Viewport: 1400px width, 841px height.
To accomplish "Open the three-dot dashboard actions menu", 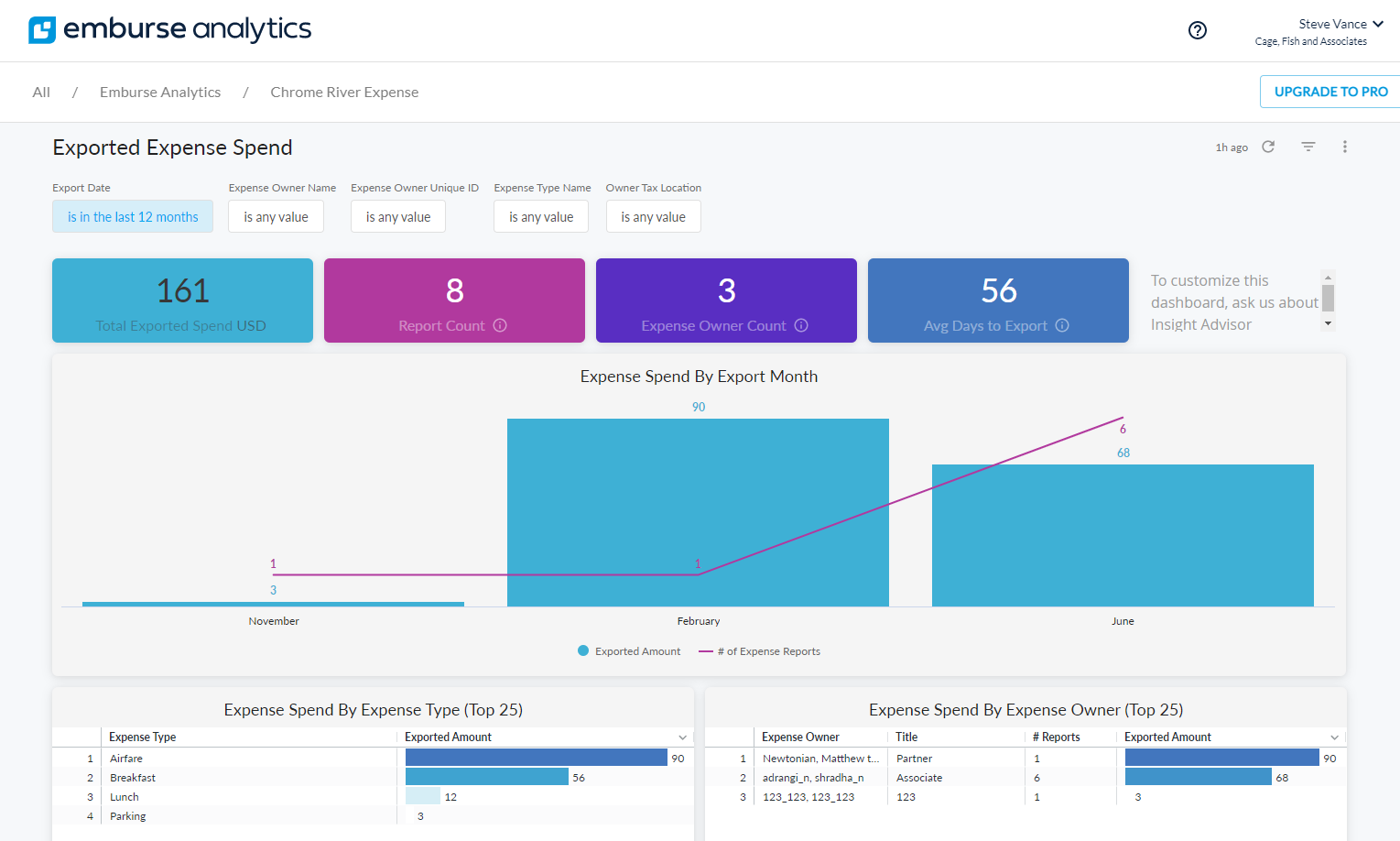I will coord(1344,147).
